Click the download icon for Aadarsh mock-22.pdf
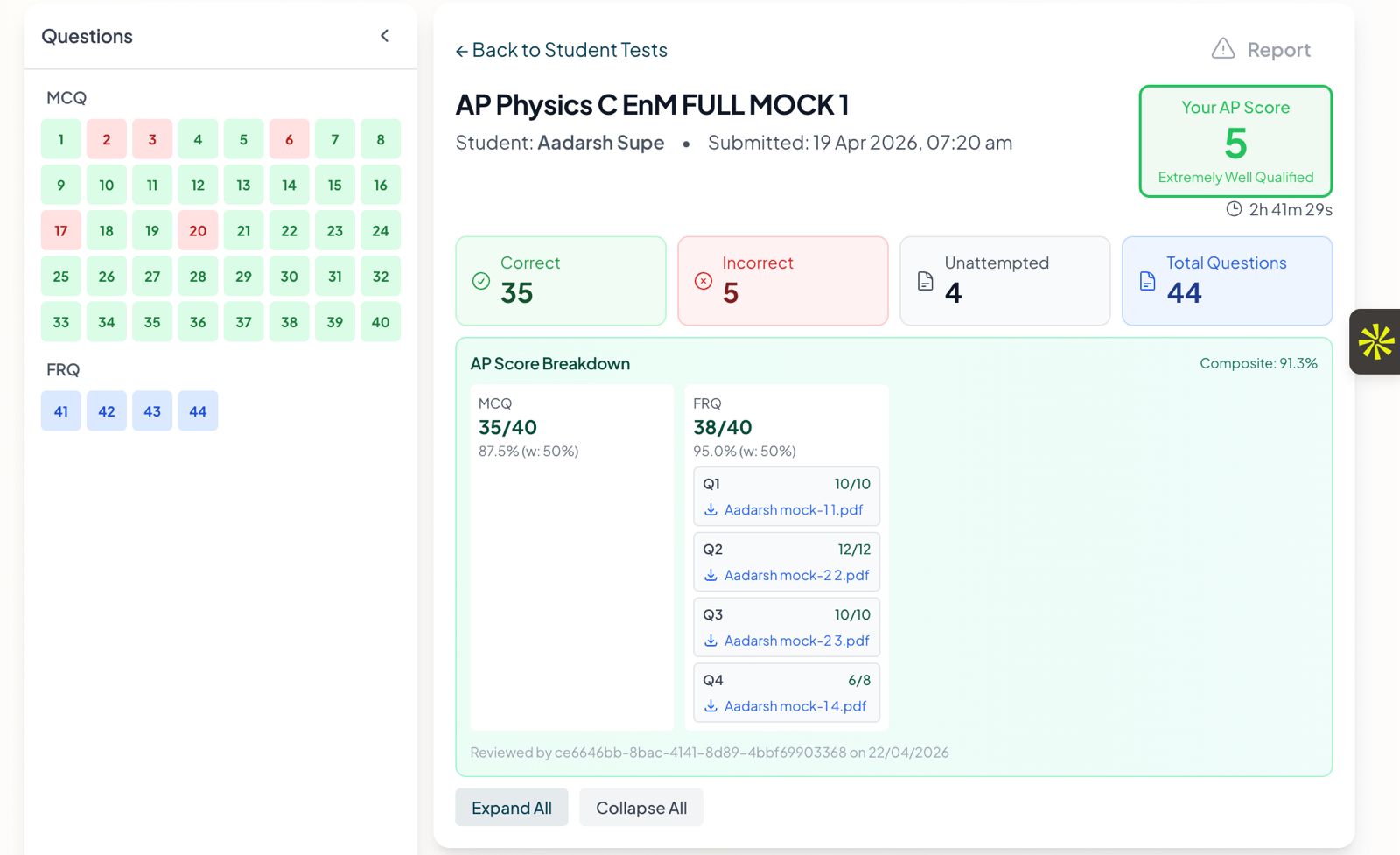Screen dimensions: 1400x855 coord(710,575)
